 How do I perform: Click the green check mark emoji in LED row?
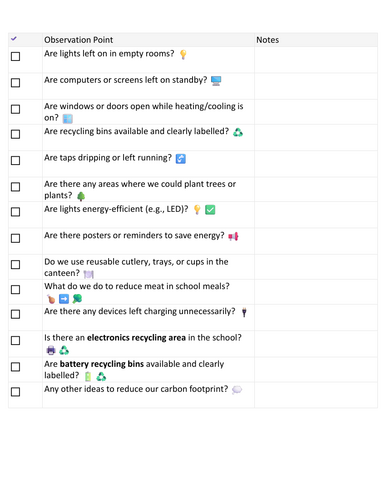point(210,210)
